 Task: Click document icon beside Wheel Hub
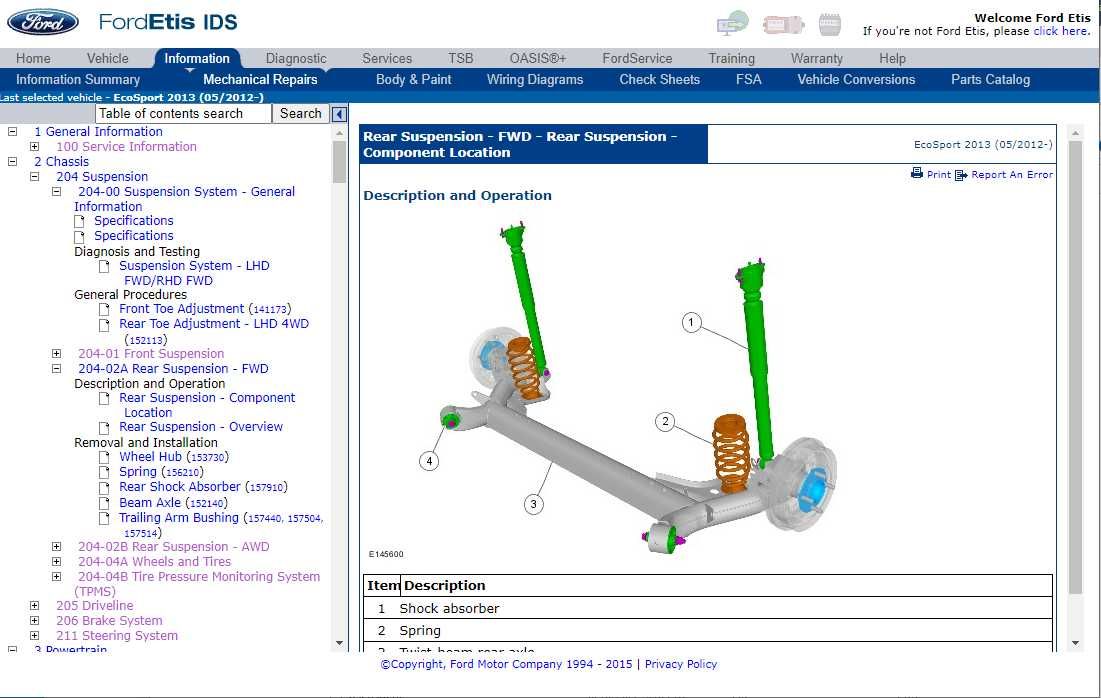click(104, 457)
